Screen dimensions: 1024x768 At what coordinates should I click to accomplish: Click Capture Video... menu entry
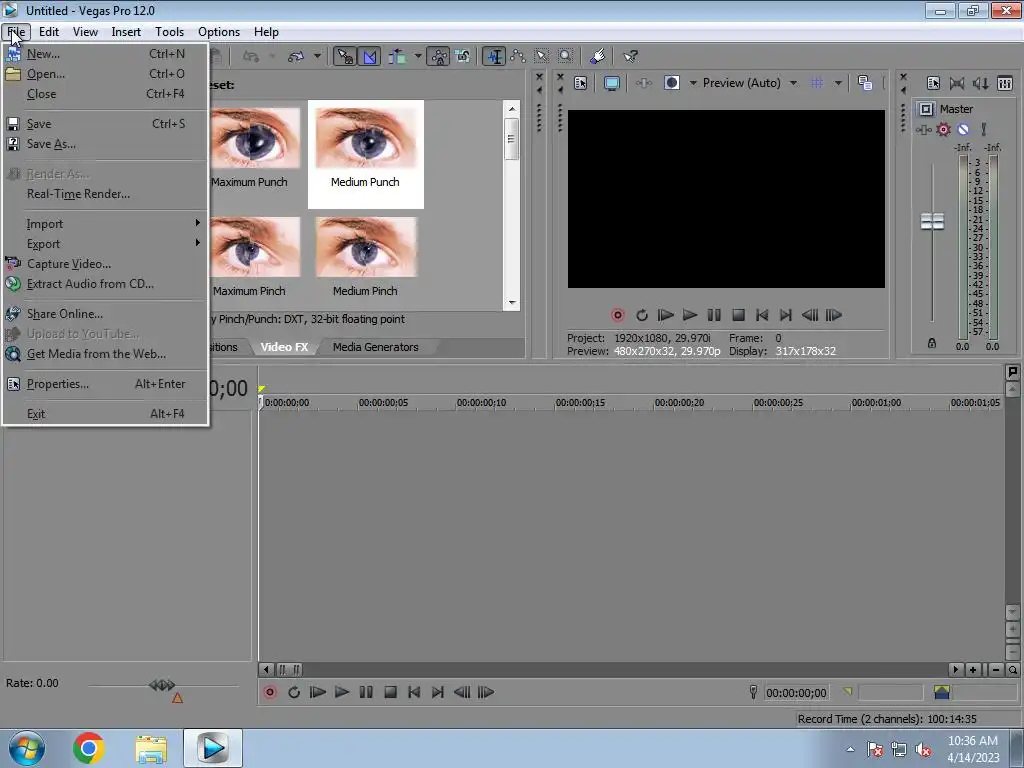pos(104,264)
